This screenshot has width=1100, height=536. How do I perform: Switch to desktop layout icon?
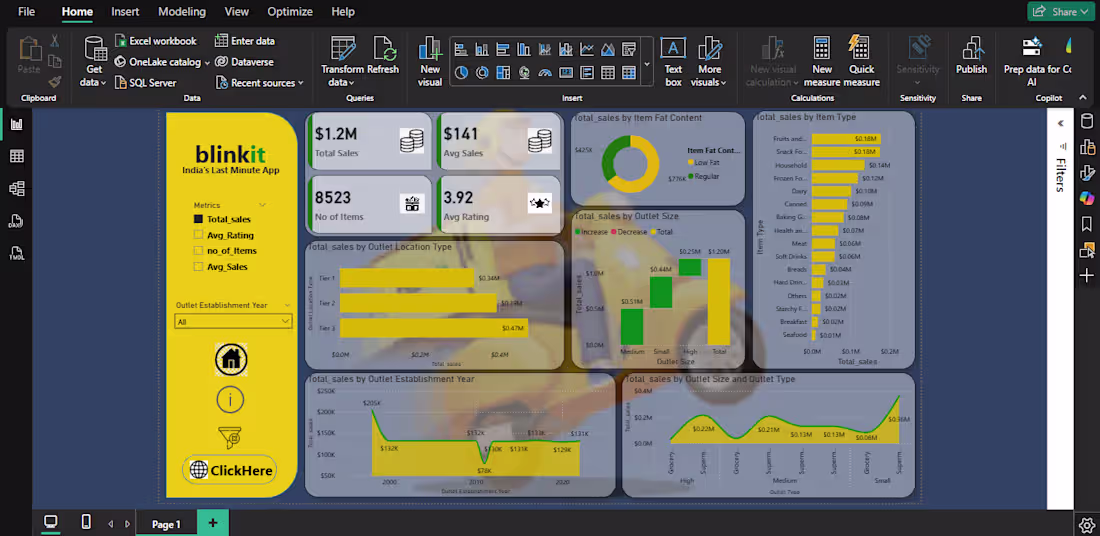pyautogui.click(x=51, y=523)
